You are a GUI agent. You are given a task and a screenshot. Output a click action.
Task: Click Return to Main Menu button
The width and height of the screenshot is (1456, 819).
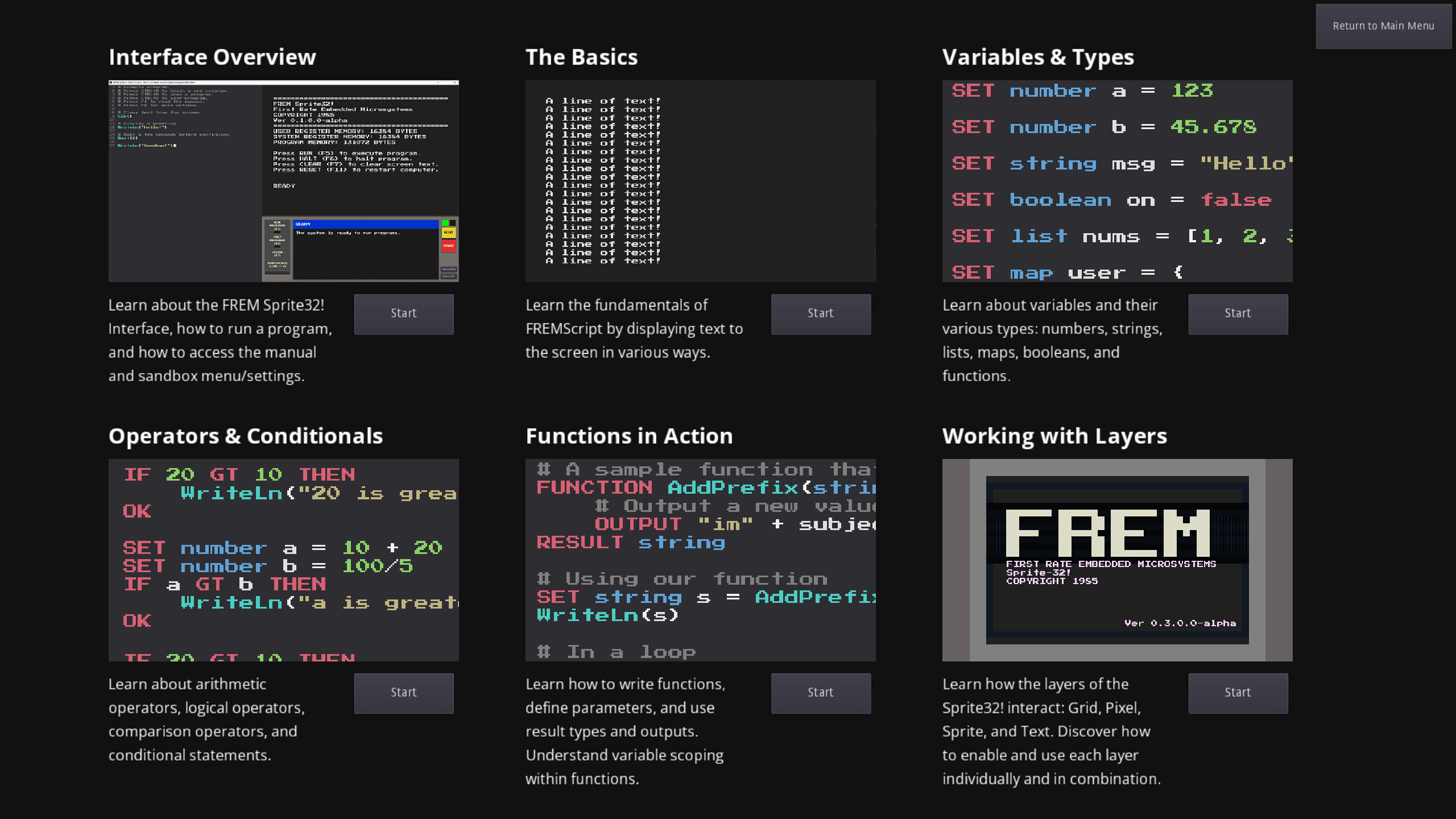click(x=1383, y=26)
